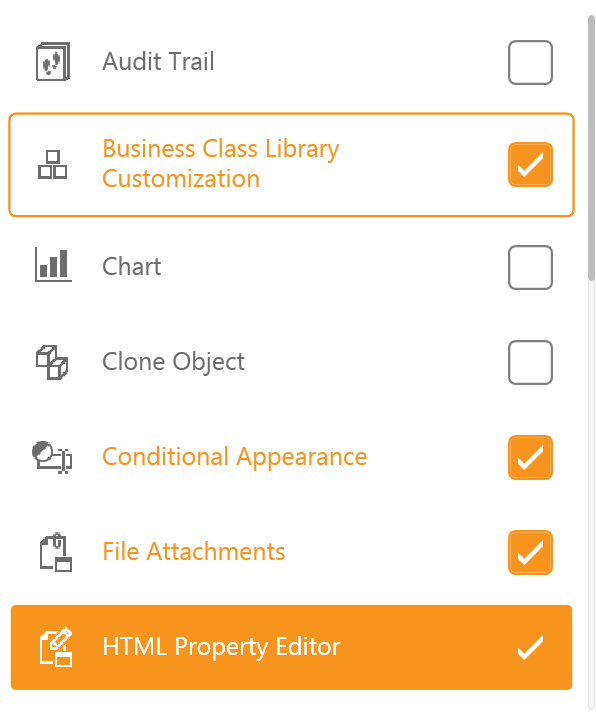Choose the Clone Object label text
Viewport: 596px width, 723px height.
[173, 362]
